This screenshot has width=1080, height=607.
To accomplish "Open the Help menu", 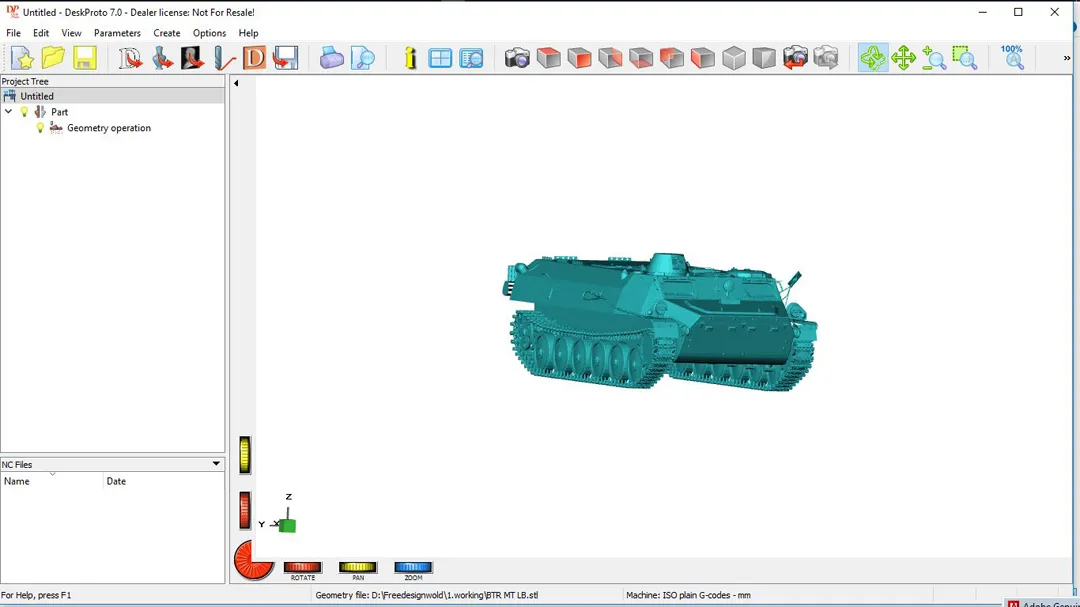I will tap(248, 33).
